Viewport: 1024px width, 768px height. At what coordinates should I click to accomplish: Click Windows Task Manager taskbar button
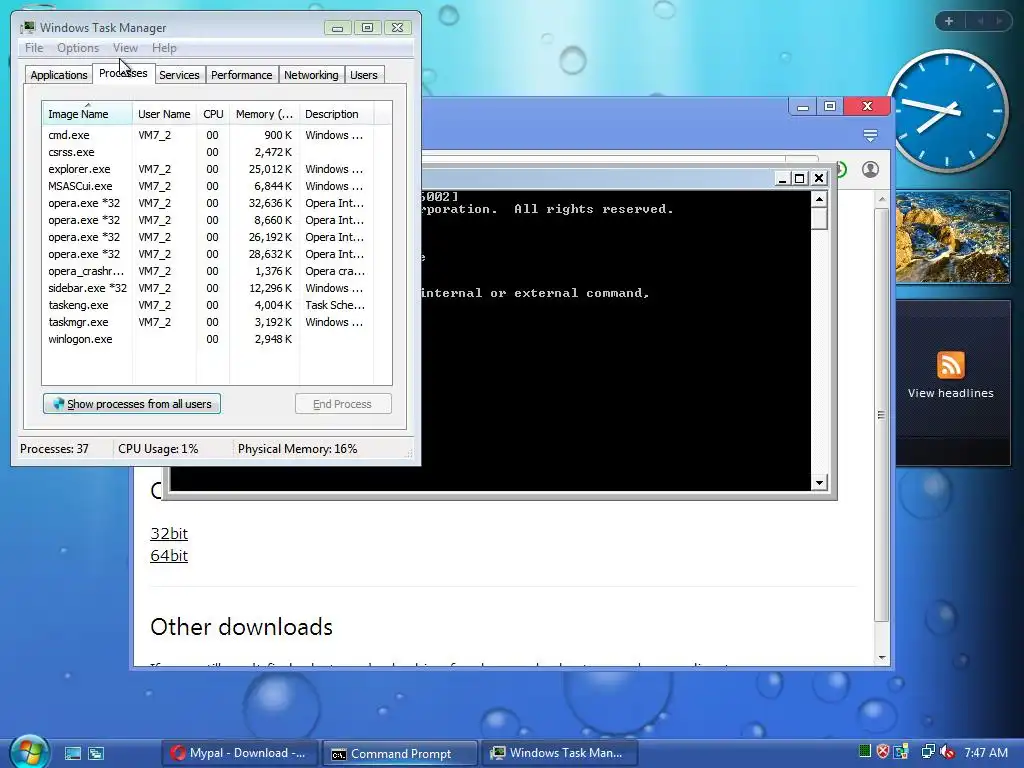[x=560, y=753]
